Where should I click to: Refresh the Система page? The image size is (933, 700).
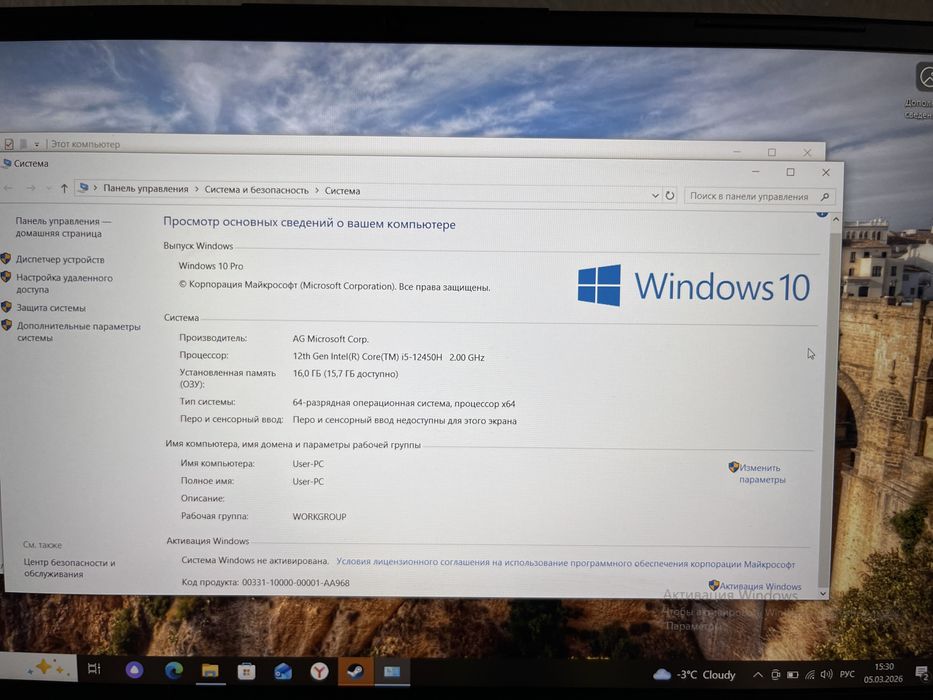669,195
